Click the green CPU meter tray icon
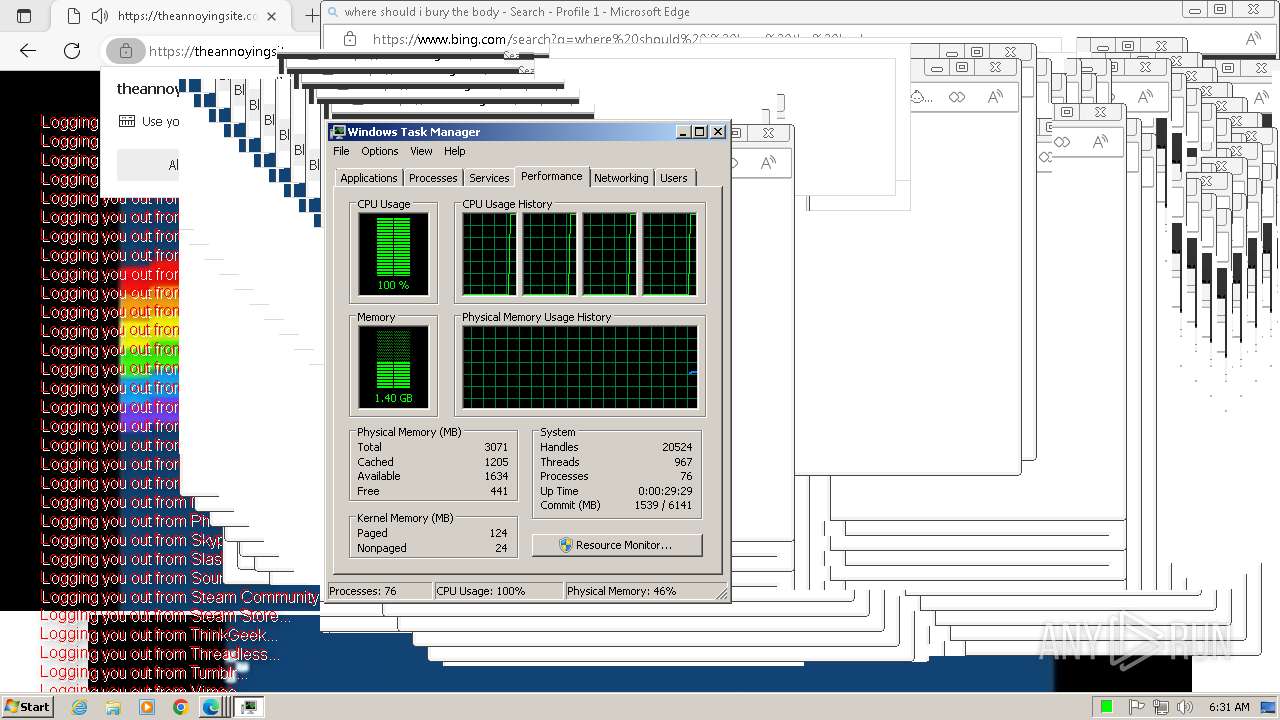The height and width of the screenshot is (720, 1280). (1106, 707)
